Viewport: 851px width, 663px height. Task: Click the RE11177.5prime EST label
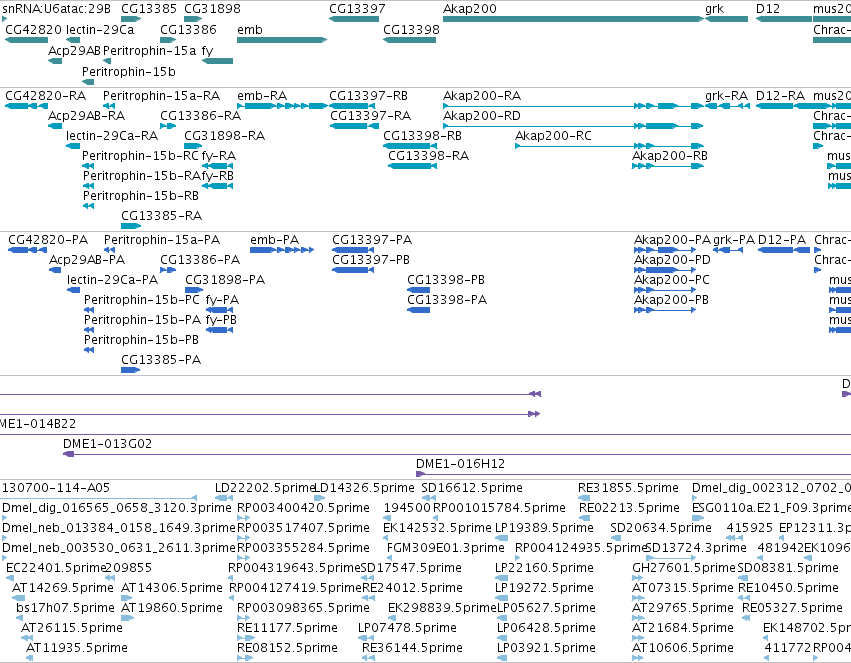point(287,628)
